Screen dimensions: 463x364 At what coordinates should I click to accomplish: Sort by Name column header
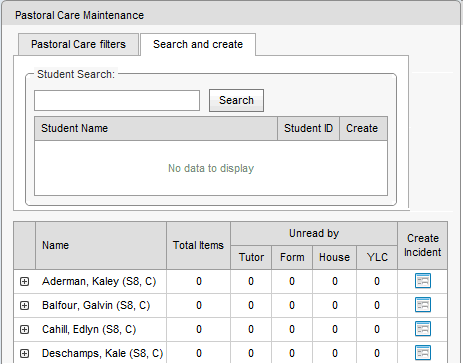[x=101, y=246]
